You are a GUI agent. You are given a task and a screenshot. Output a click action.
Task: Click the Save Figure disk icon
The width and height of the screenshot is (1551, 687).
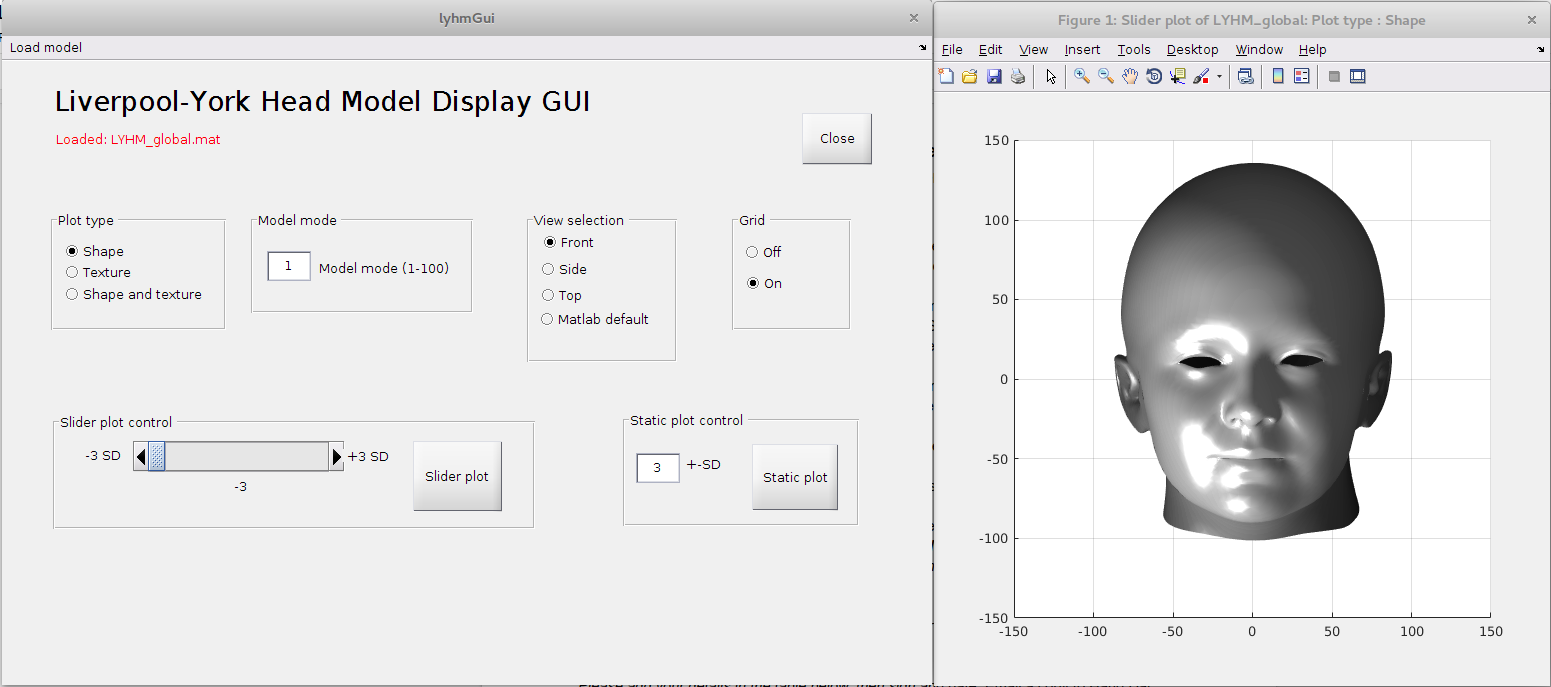[x=994, y=77]
